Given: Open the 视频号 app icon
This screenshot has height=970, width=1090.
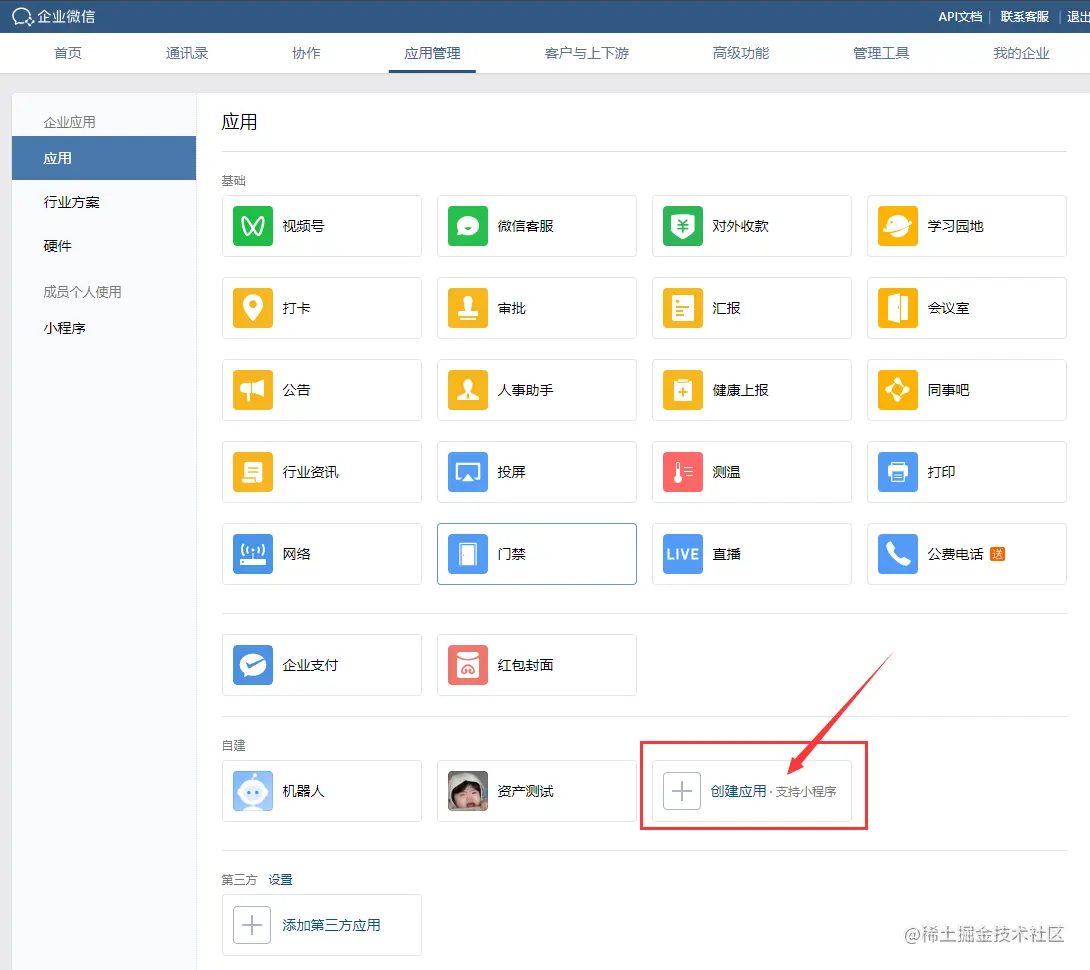Looking at the screenshot, I should 252,226.
